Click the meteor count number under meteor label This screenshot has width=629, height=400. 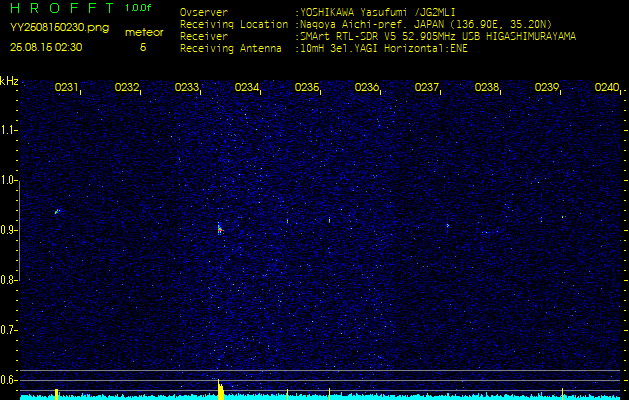point(143,47)
